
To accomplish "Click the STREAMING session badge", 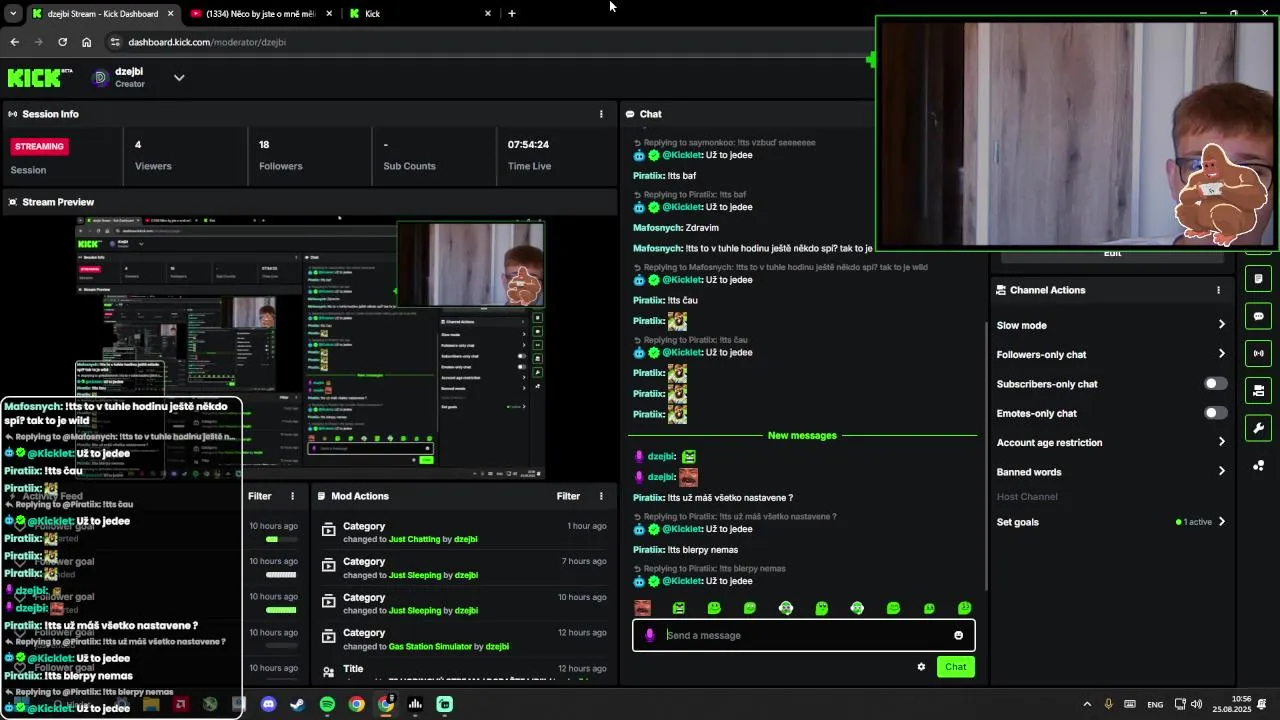I will click(x=39, y=146).
